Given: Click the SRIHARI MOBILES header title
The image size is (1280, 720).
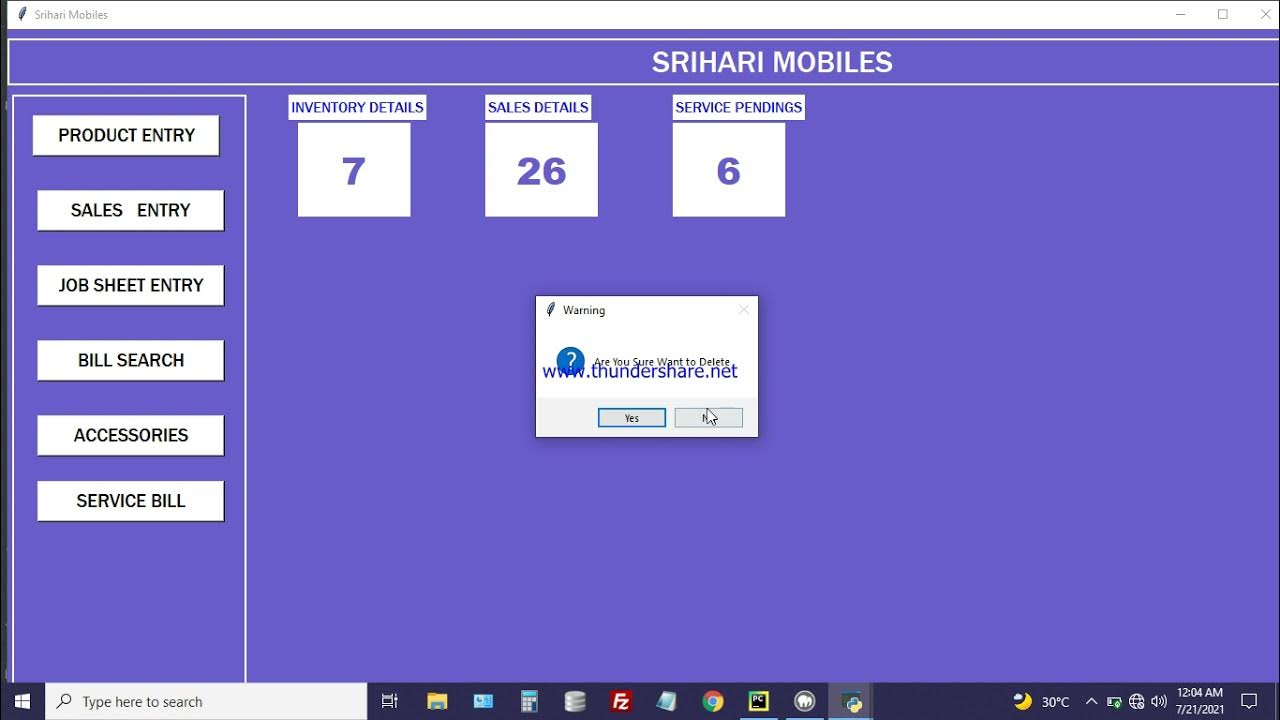Looking at the screenshot, I should pos(772,62).
